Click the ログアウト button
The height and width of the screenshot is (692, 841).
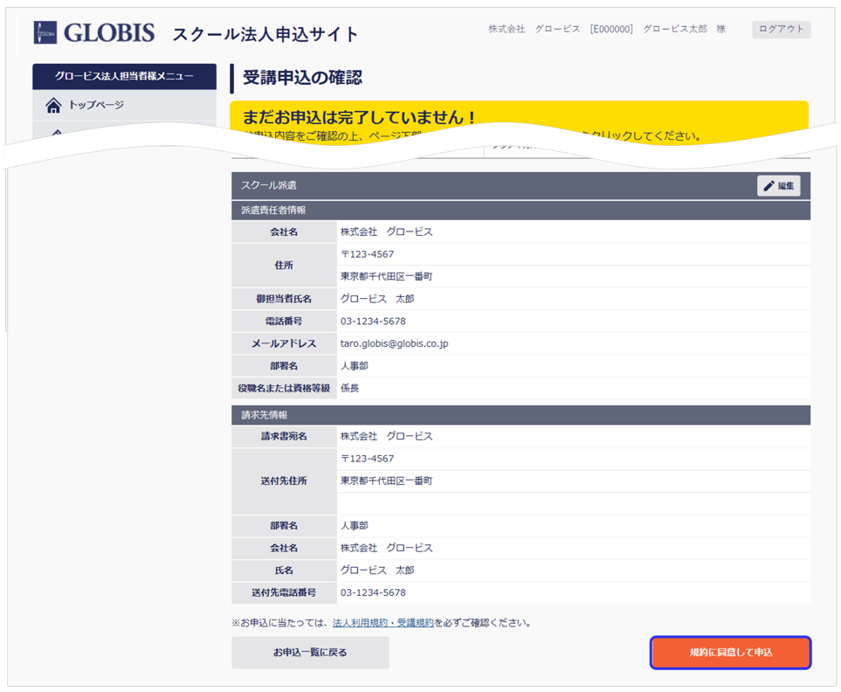click(781, 29)
